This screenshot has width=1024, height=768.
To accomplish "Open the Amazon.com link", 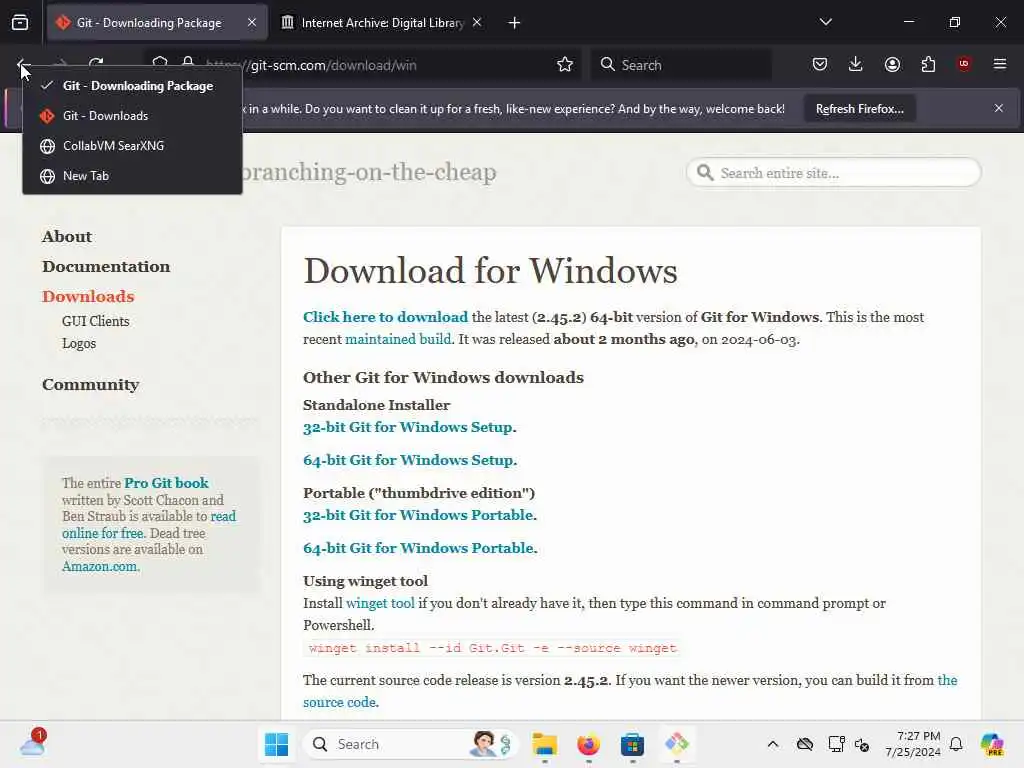I will [x=101, y=566].
